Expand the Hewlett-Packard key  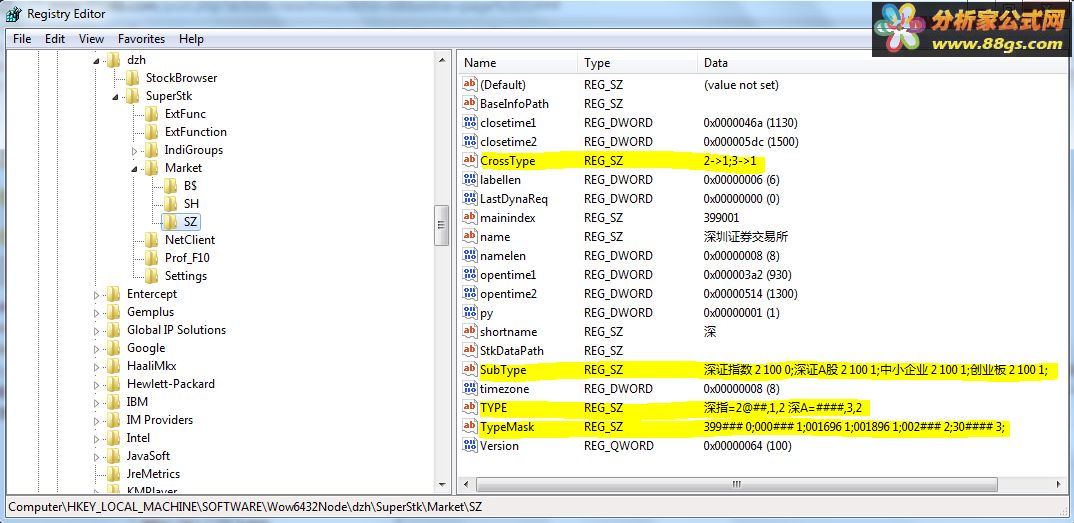pyautogui.click(x=97, y=384)
